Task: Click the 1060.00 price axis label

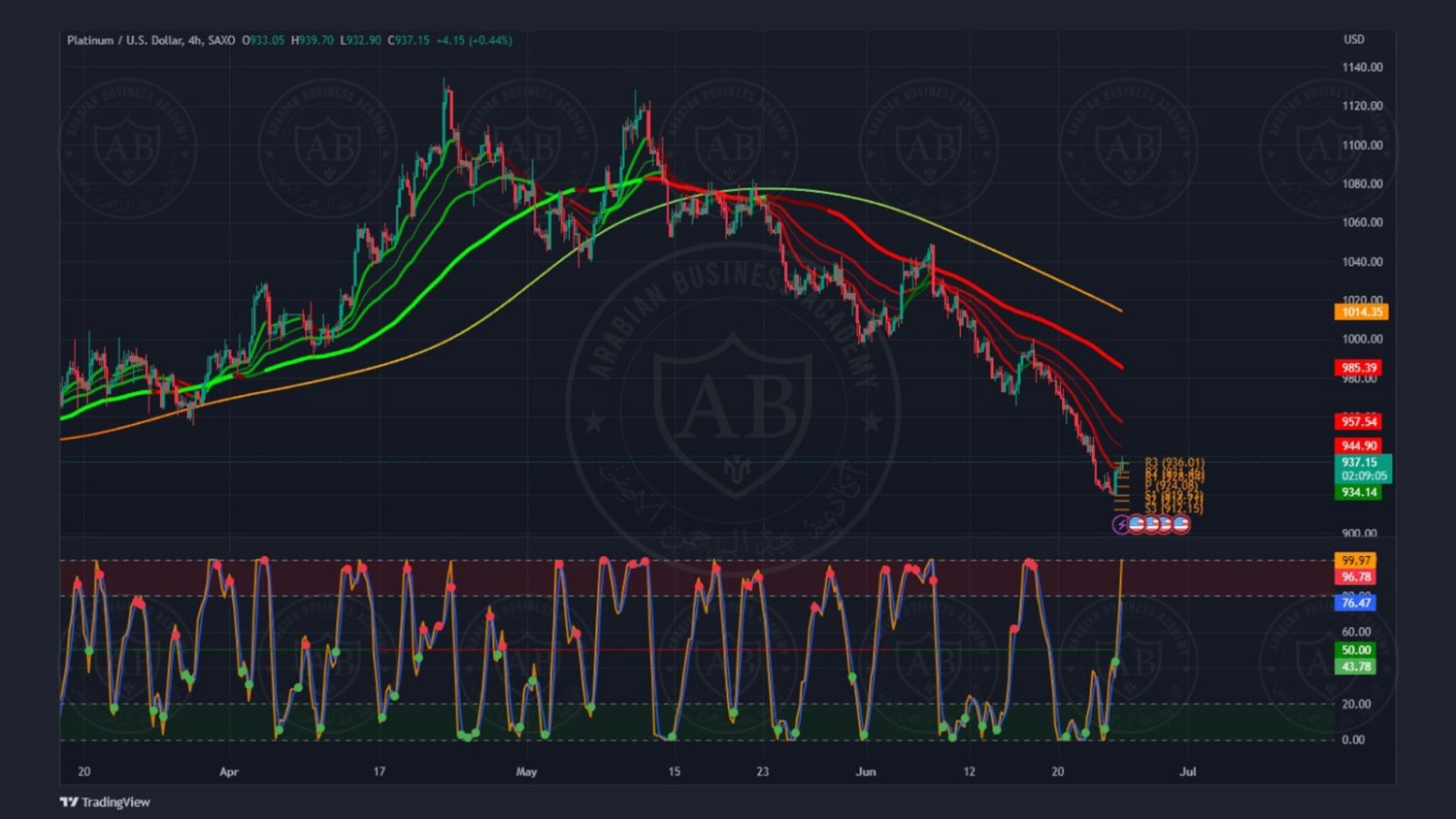Action: click(x=1362, y=222)
